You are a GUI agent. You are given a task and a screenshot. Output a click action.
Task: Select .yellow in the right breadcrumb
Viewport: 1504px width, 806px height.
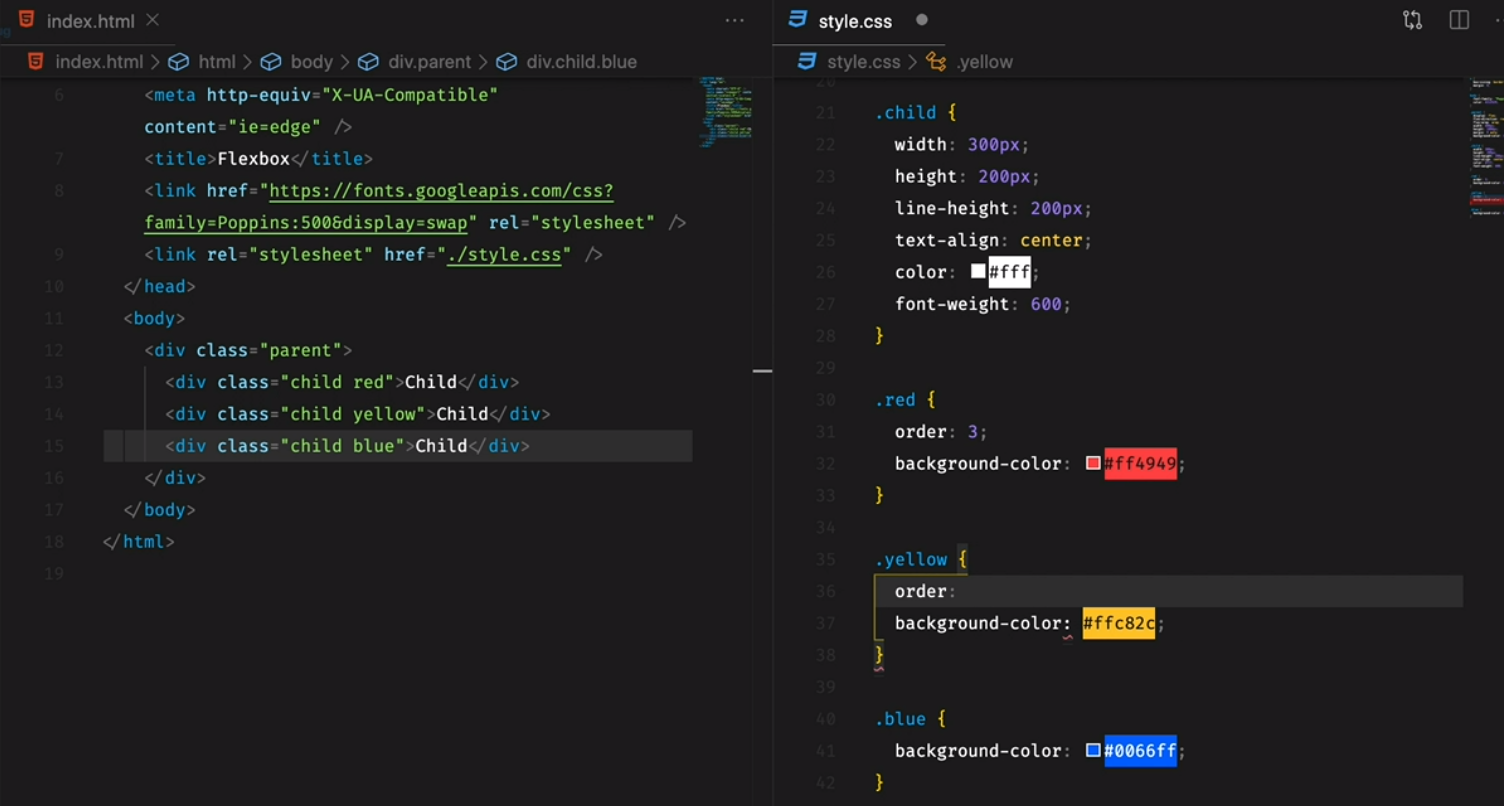coord(985,62)
